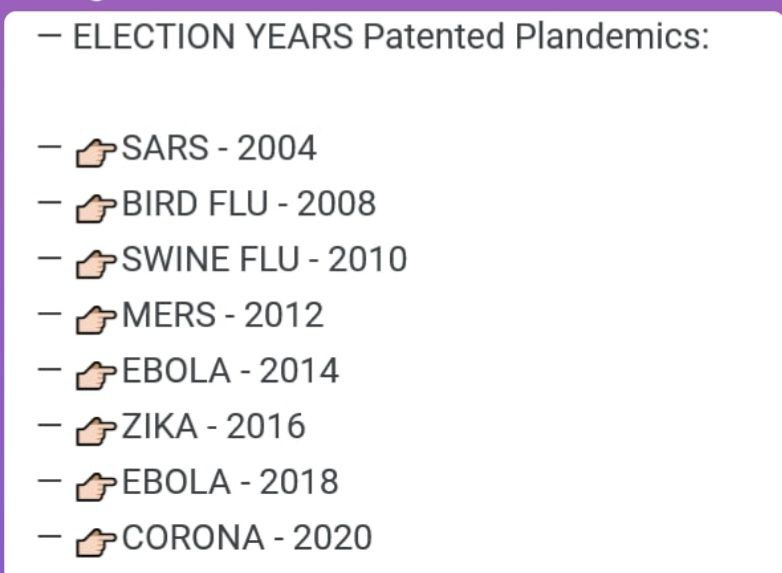
Task: Select the hand emoji before EBOLA - 2018
Action: click(97, 486)
